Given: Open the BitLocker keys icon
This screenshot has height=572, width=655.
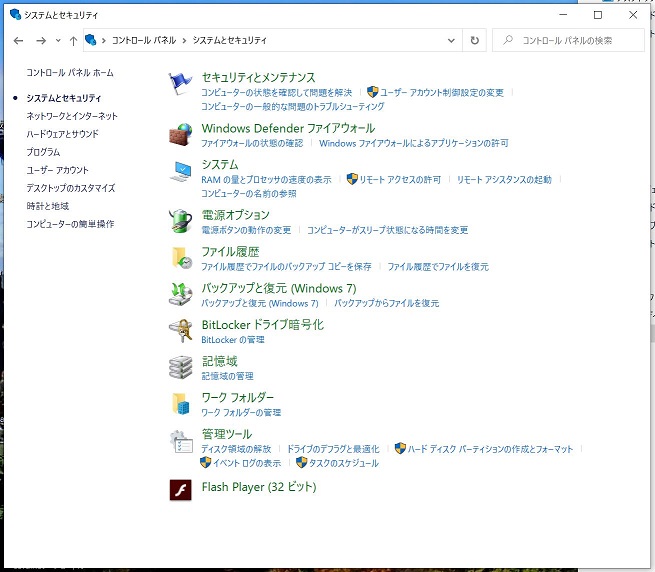Looking at the screenshot, I should click(x=180, y=331).
